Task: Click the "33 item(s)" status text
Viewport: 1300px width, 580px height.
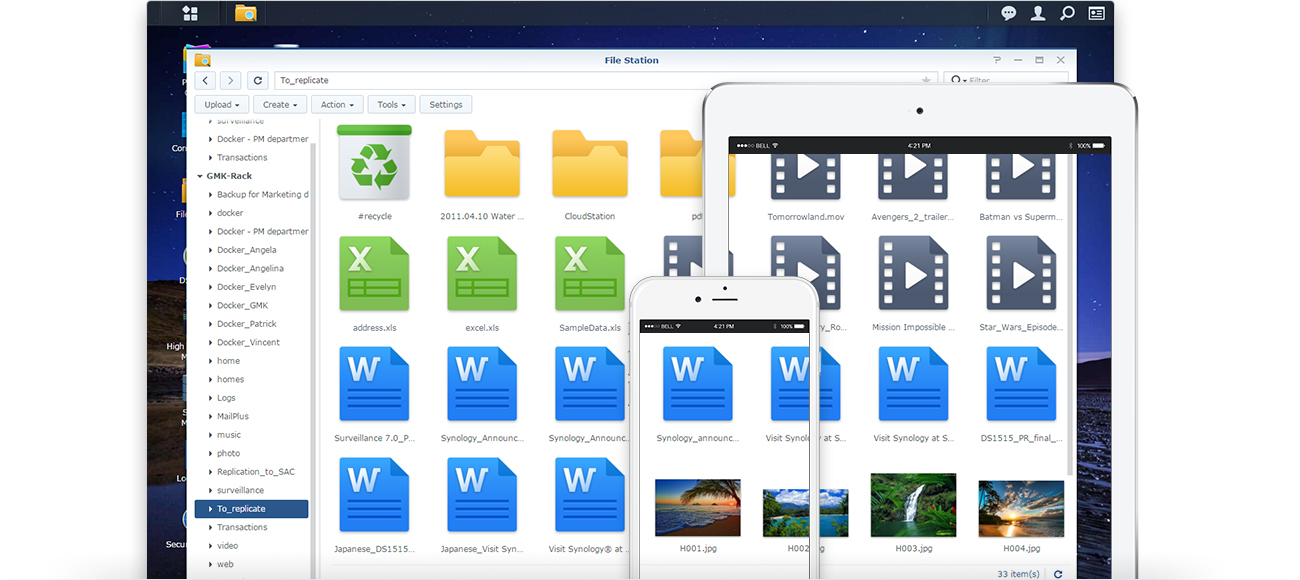Action: coord(1018,574)
